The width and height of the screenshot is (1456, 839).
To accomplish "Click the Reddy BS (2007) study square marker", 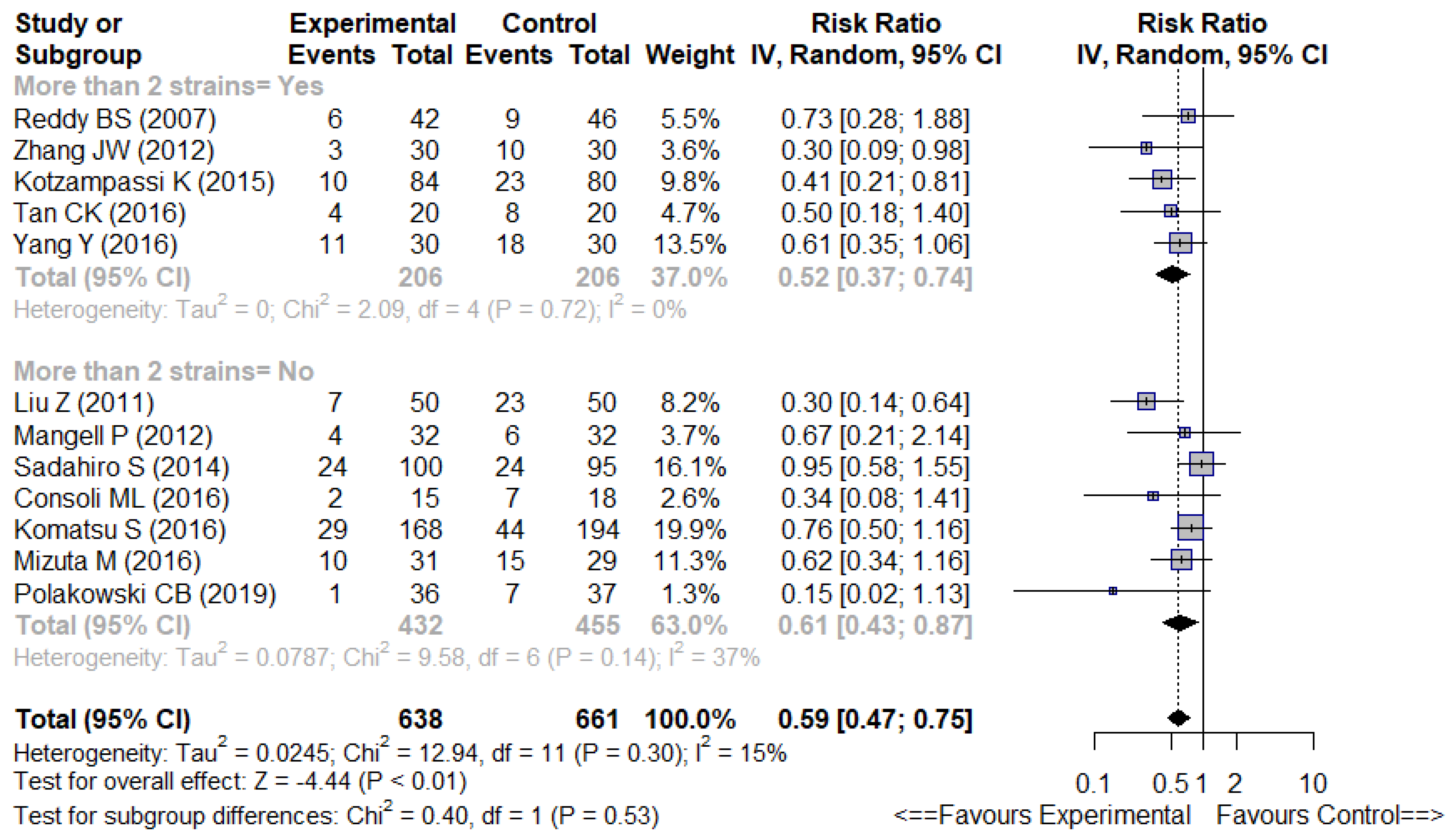I will click(x=1187, y=116).
